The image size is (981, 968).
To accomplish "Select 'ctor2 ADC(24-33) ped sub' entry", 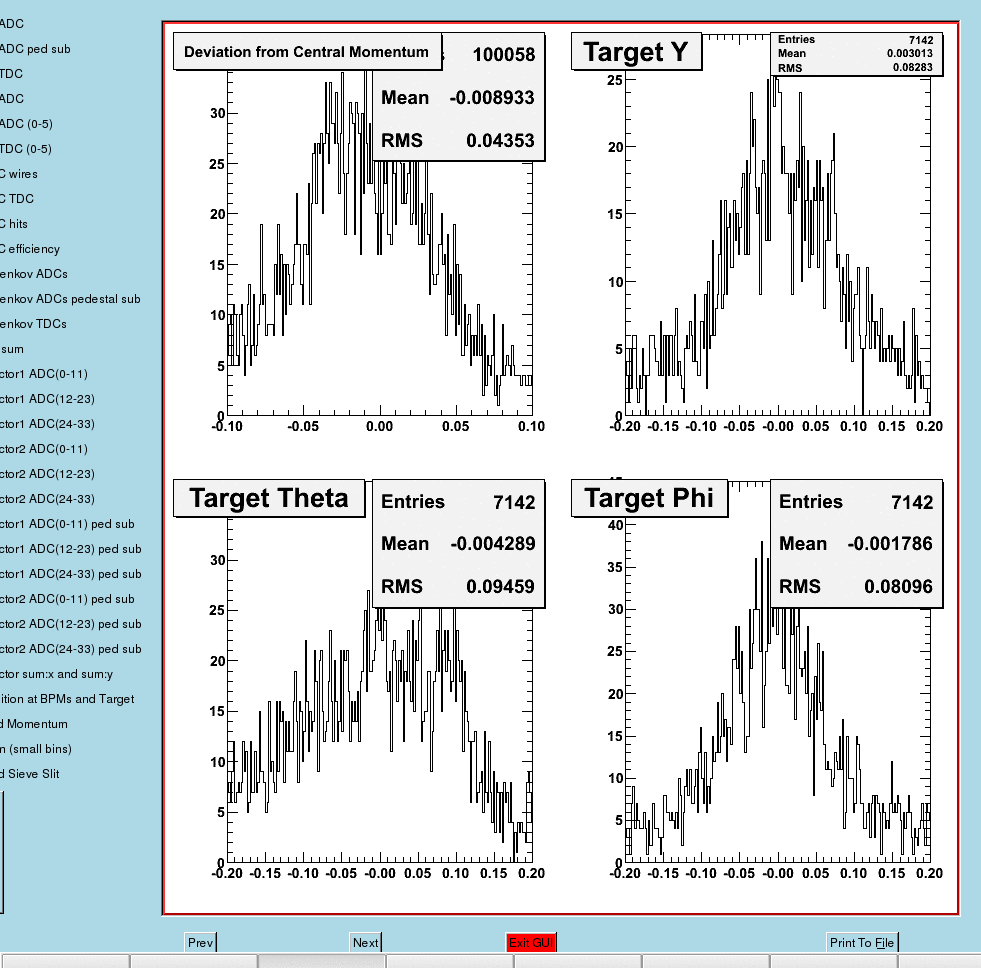I will 71,650.
